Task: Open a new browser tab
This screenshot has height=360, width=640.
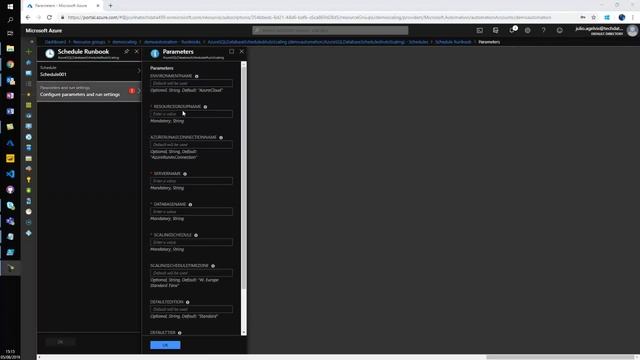Action: [x=110, y=6]
